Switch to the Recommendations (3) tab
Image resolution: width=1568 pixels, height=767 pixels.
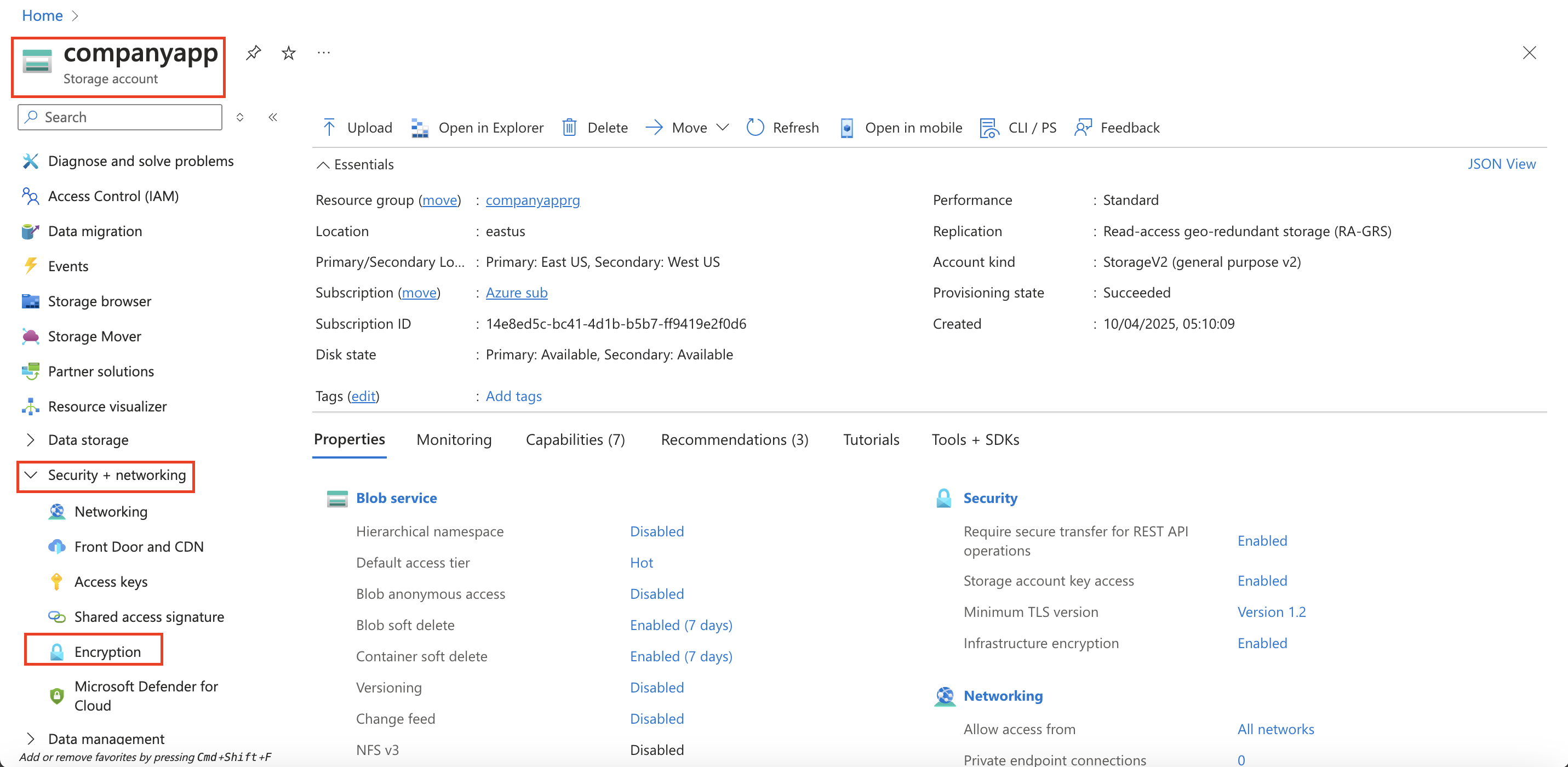735,439
